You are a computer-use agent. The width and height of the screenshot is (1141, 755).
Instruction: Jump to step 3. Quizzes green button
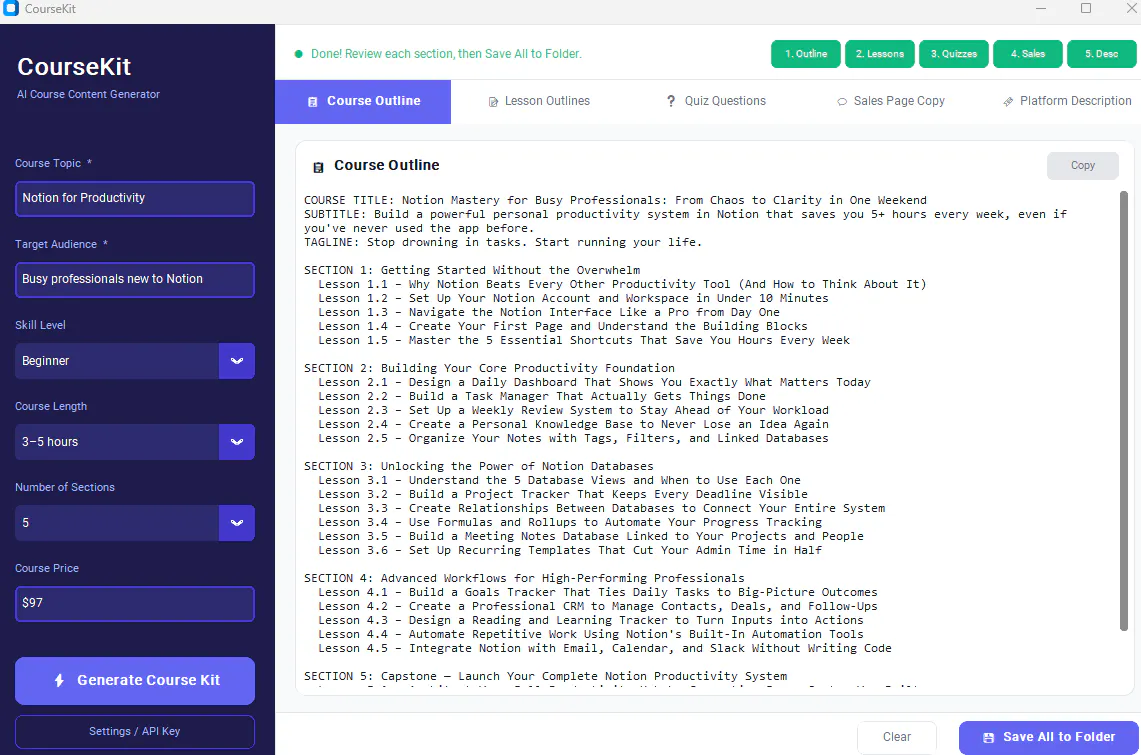pos(954,54)
